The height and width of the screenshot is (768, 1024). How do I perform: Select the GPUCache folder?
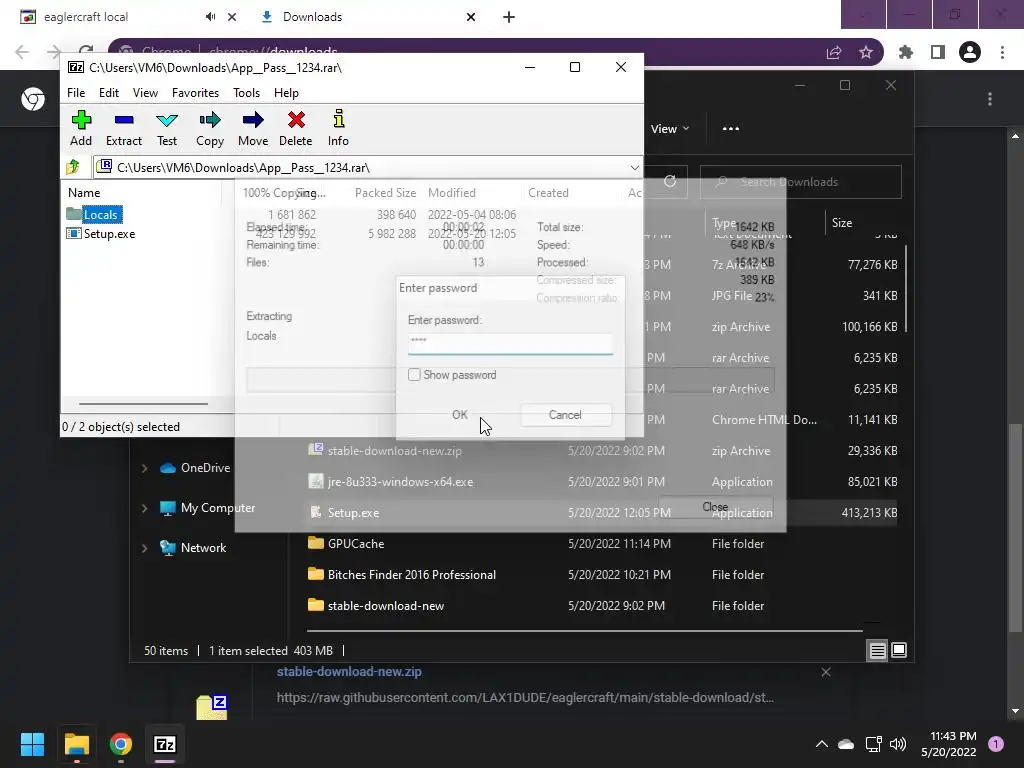pyautogui.click(x=356, y=543)
